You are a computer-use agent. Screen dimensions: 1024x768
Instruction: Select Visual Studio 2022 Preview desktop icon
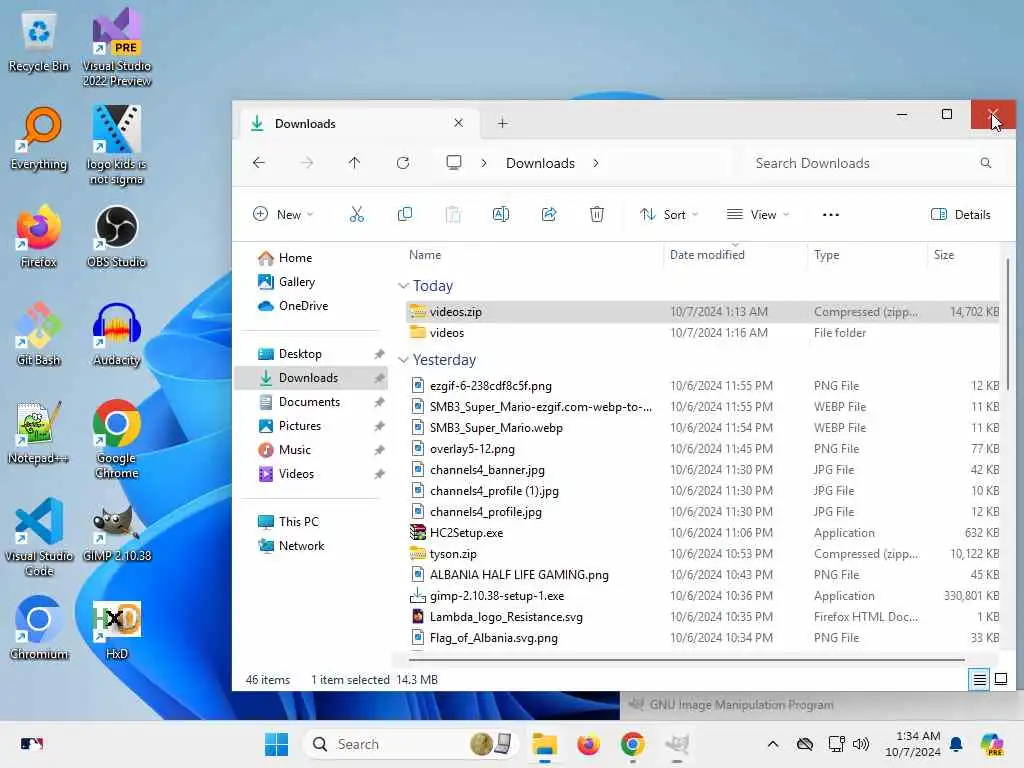[117, 47]
